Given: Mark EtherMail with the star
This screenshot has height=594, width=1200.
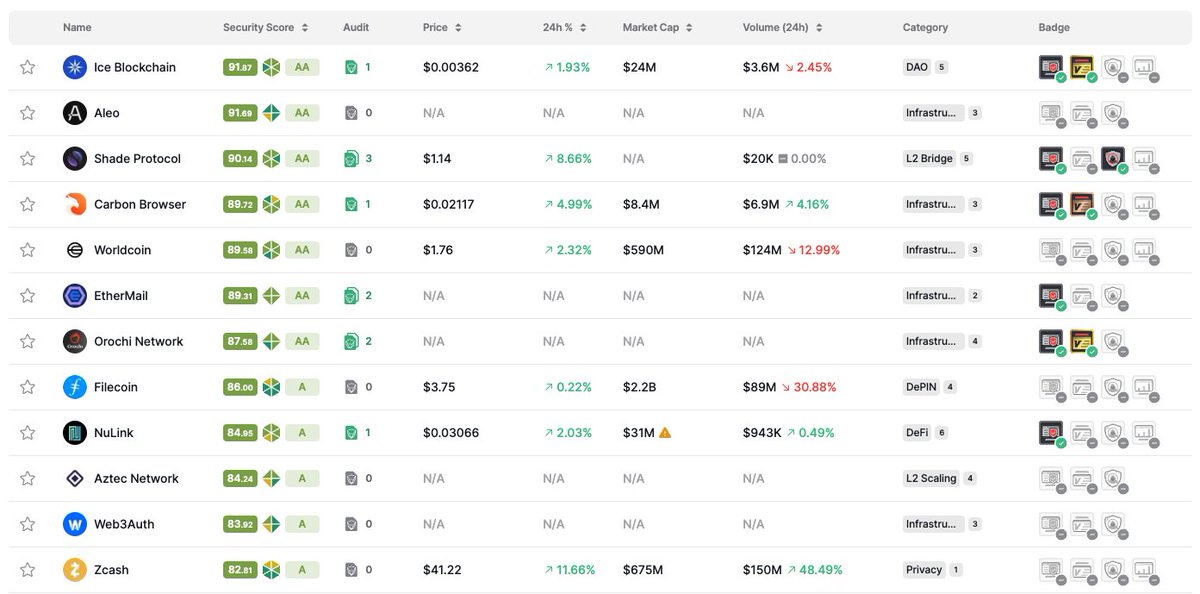Looking at the screenshot, I should 28,296.
